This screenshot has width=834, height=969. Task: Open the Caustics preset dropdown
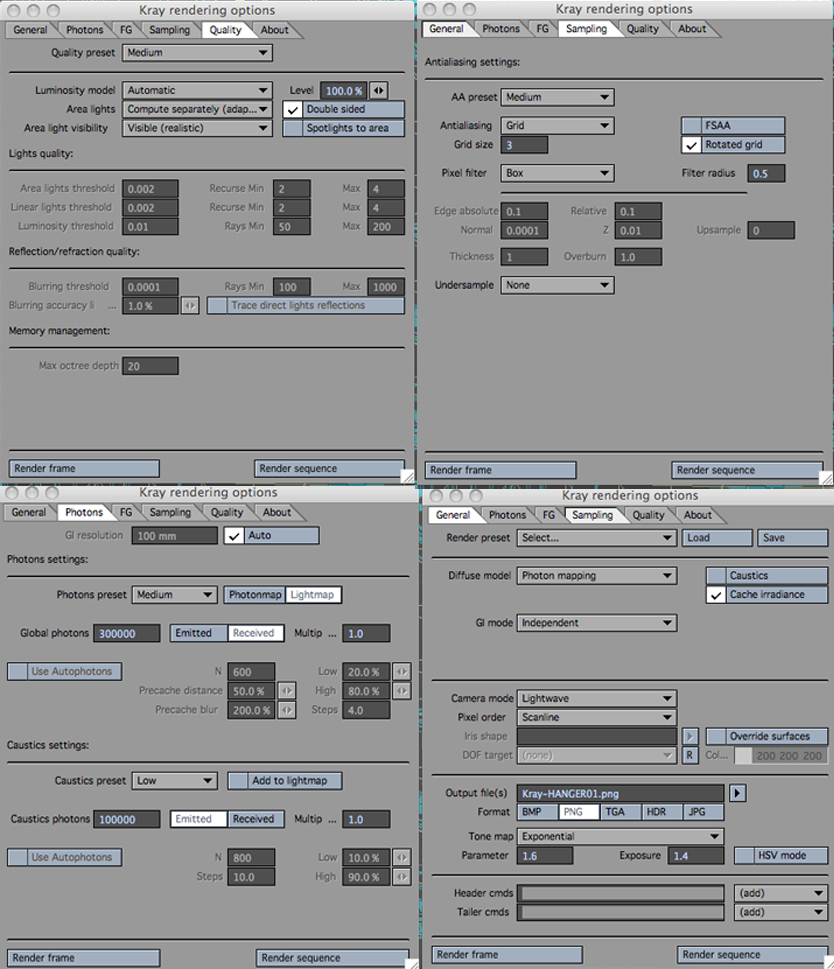tap(174, 781)
